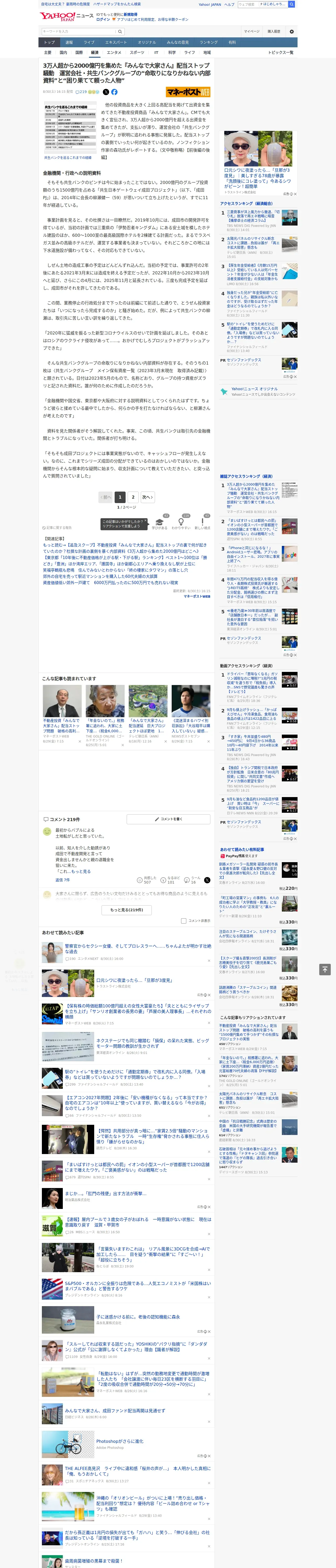Open the みんなの意見 tab
The height and width of the screenshot is (1568, 336).
(178, 43)
